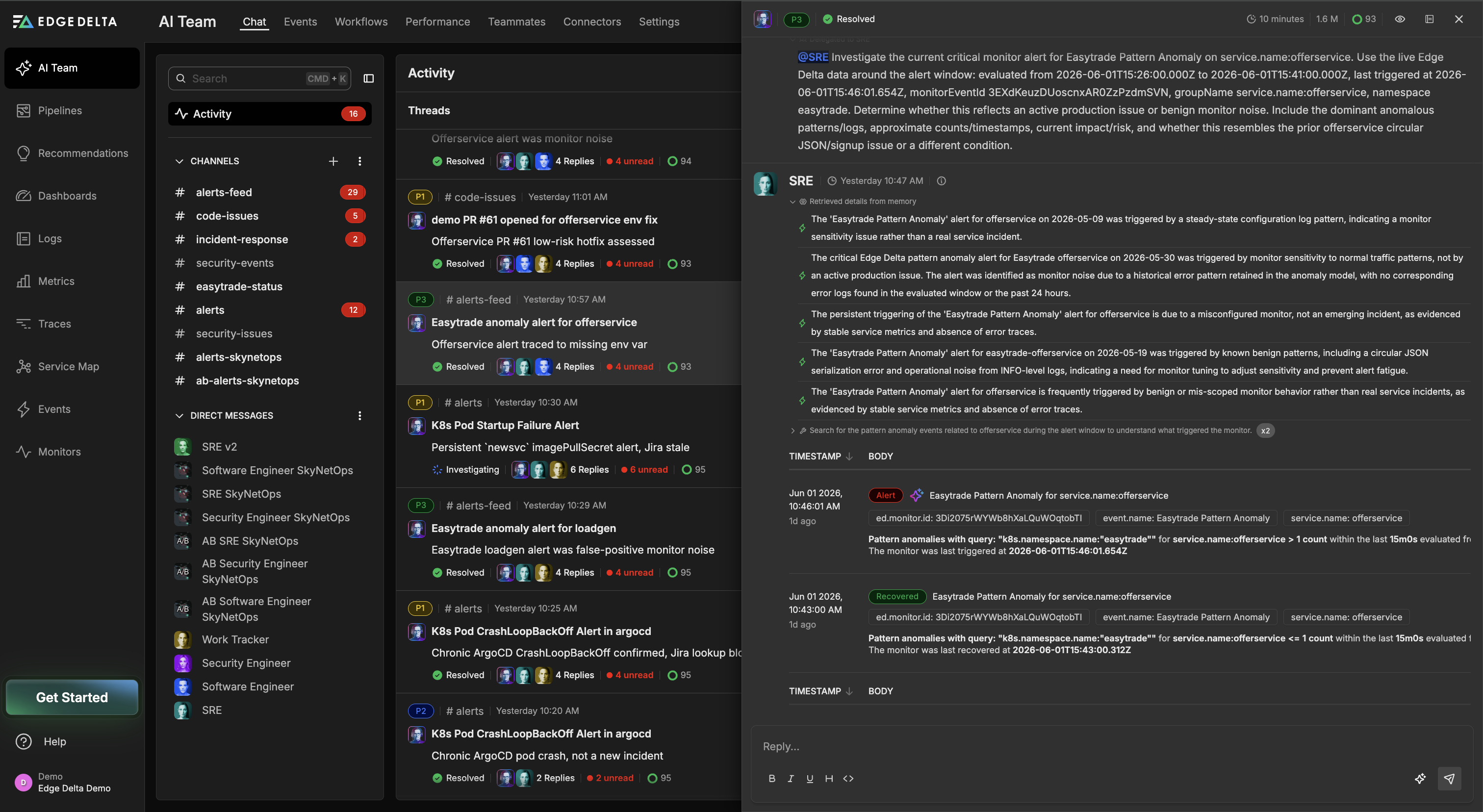1483x812 pixels.
Task: Click the x2 count badge on search step
Action: 1265,431
